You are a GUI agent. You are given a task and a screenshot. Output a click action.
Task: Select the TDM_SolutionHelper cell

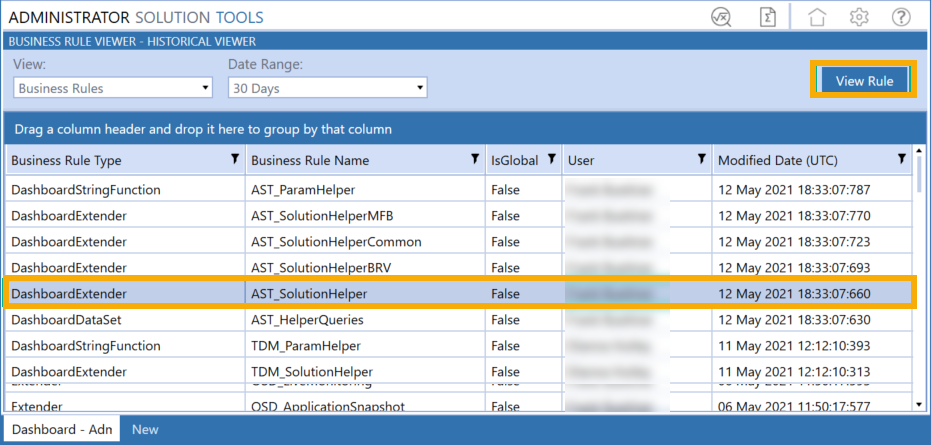click(x=366, y=372)
